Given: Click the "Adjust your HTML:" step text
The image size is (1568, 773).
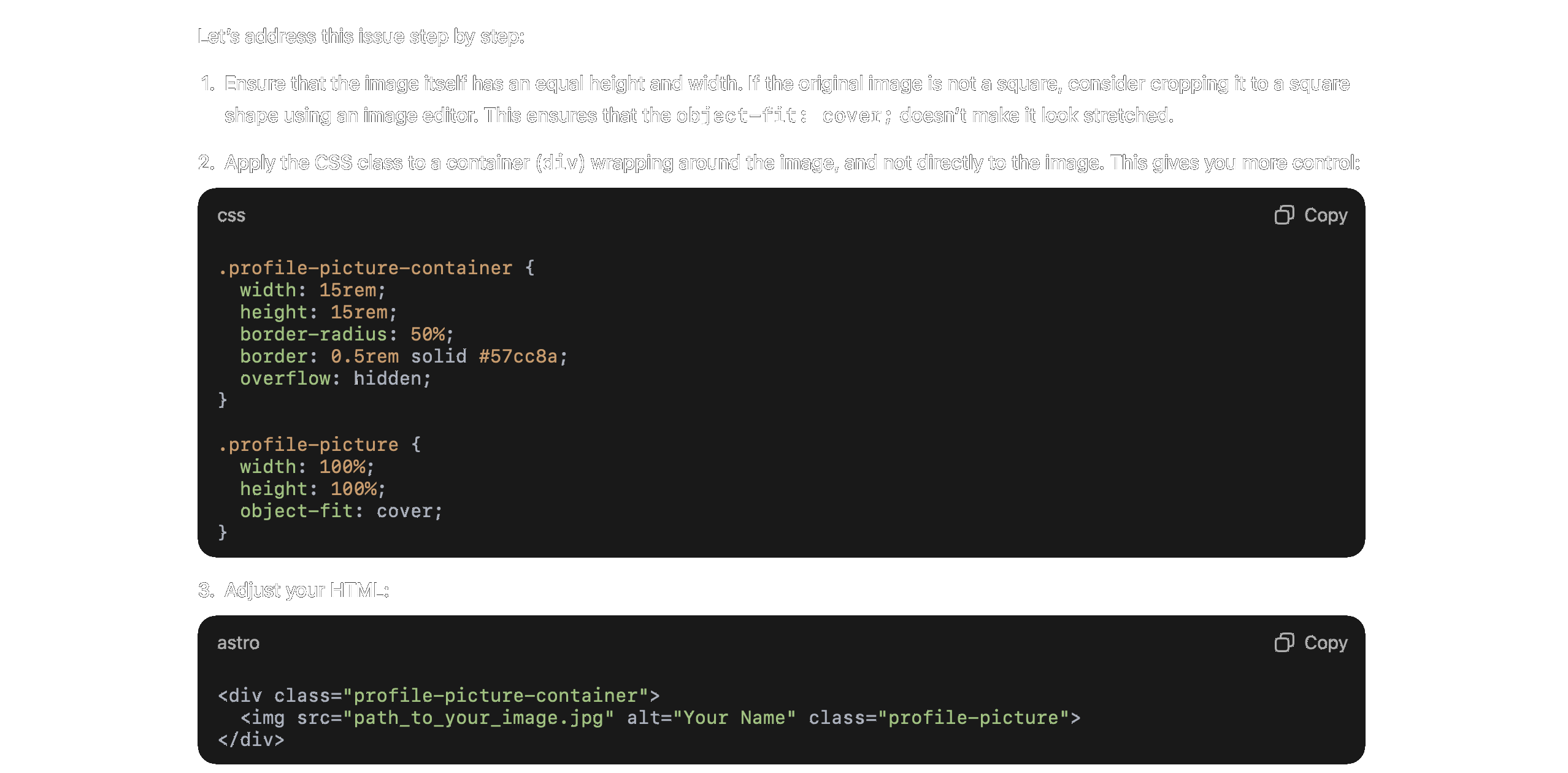Looking at the screenshot, I should pos(307,590).
